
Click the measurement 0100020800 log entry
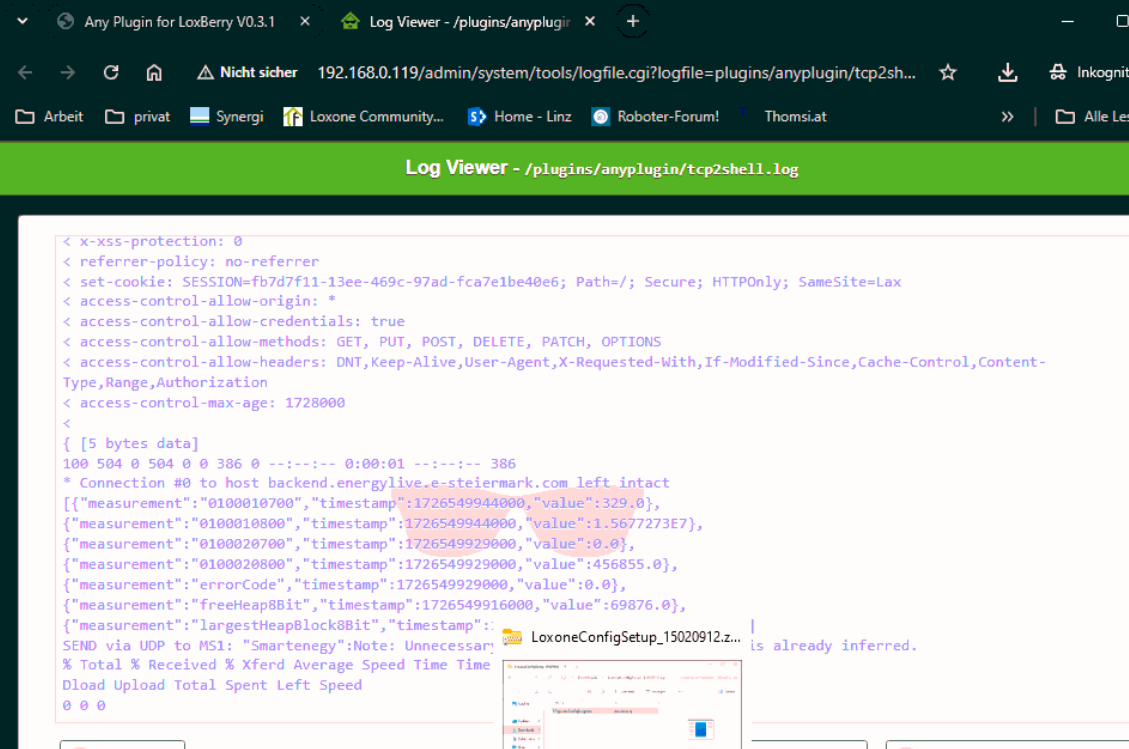coord(370,564)
